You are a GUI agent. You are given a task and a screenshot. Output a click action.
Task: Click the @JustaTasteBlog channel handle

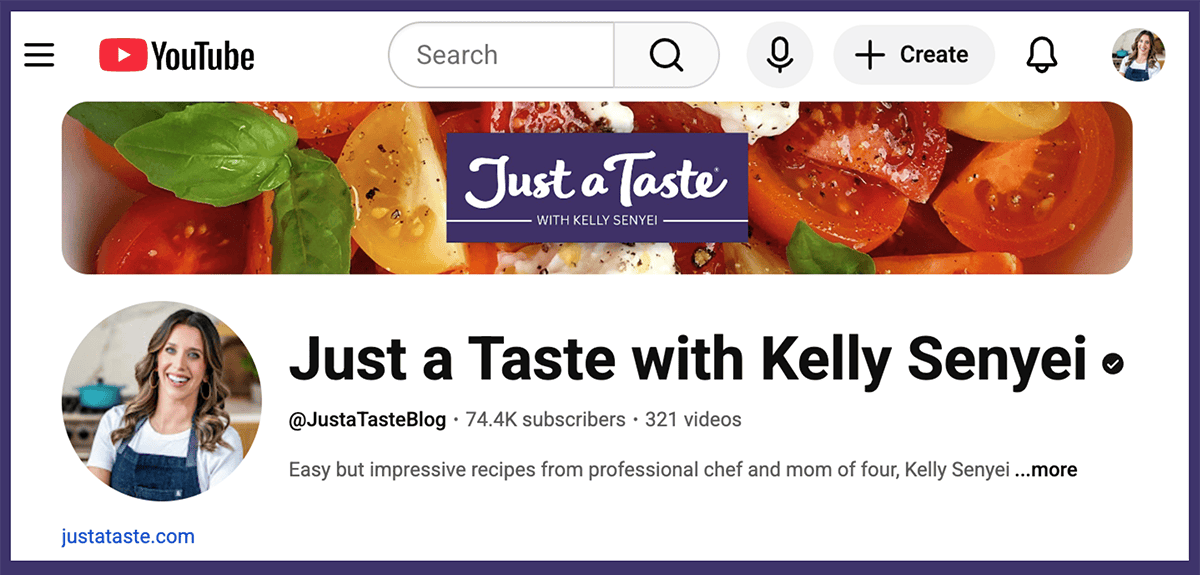[367, 420]
